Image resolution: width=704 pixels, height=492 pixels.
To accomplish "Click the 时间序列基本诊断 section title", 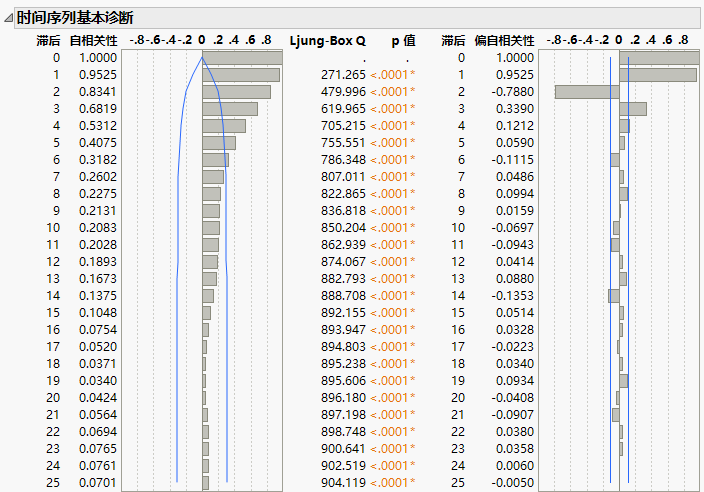I will pyautogui.click(x=74, y=18).
